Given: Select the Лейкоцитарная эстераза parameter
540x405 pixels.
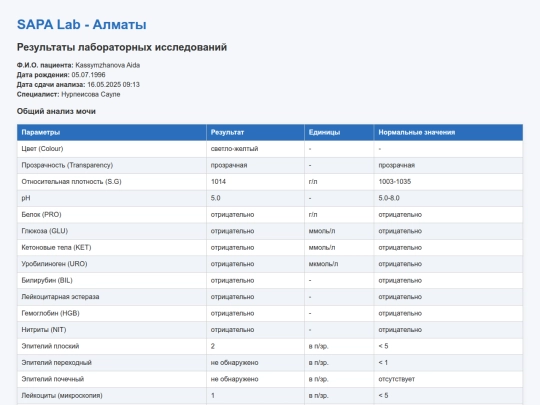Looking at the screenshot, I should tap(60, 297).
